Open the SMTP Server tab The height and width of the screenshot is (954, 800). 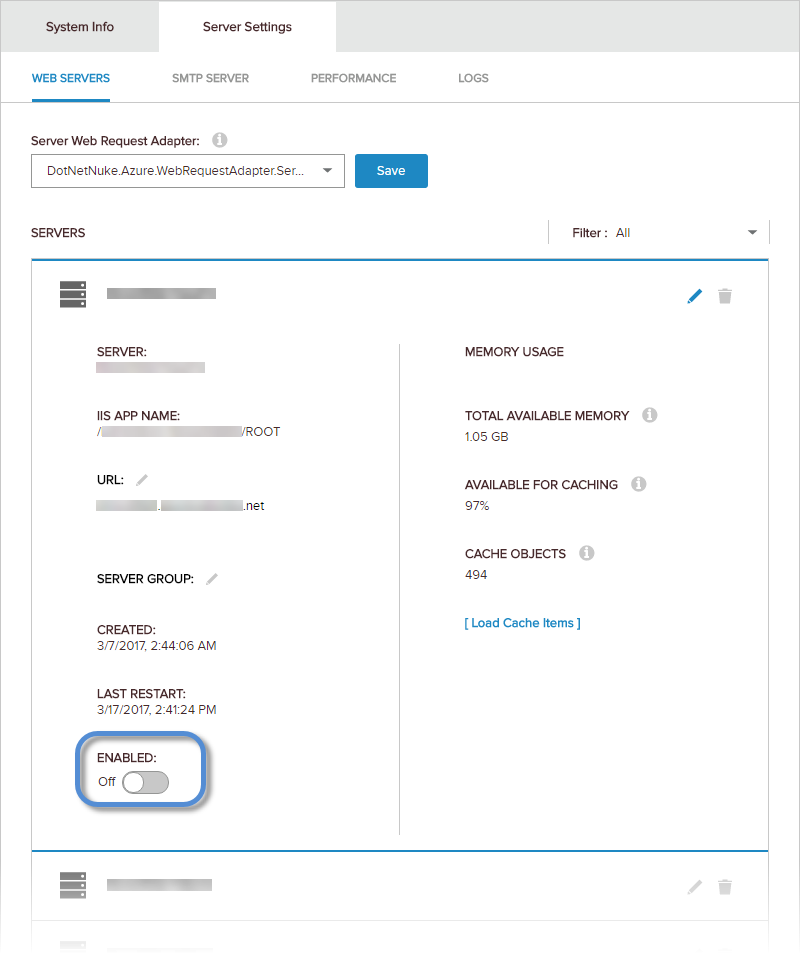pos(210,78)
